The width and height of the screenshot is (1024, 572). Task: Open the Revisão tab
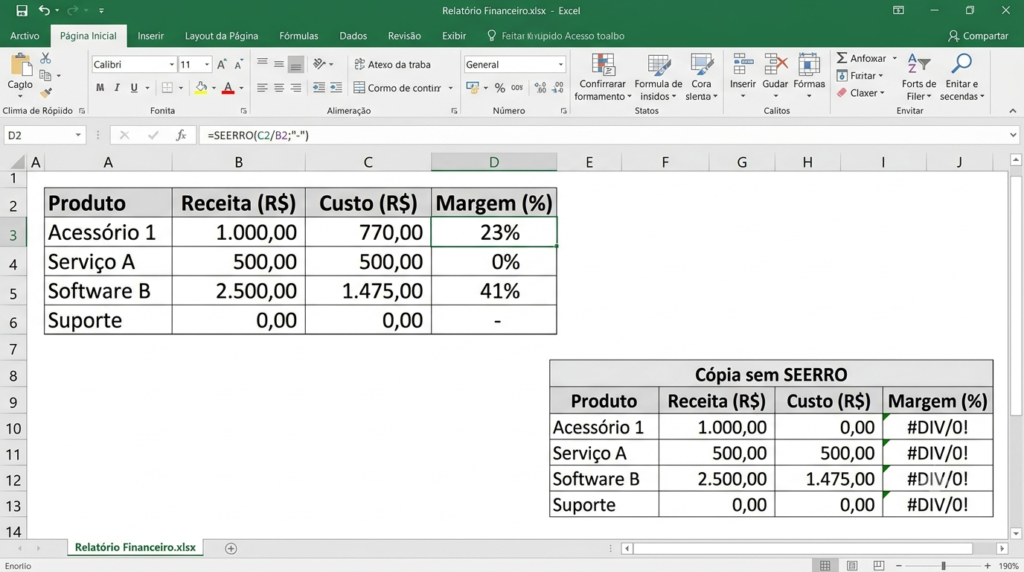click(x=404, y=36)
